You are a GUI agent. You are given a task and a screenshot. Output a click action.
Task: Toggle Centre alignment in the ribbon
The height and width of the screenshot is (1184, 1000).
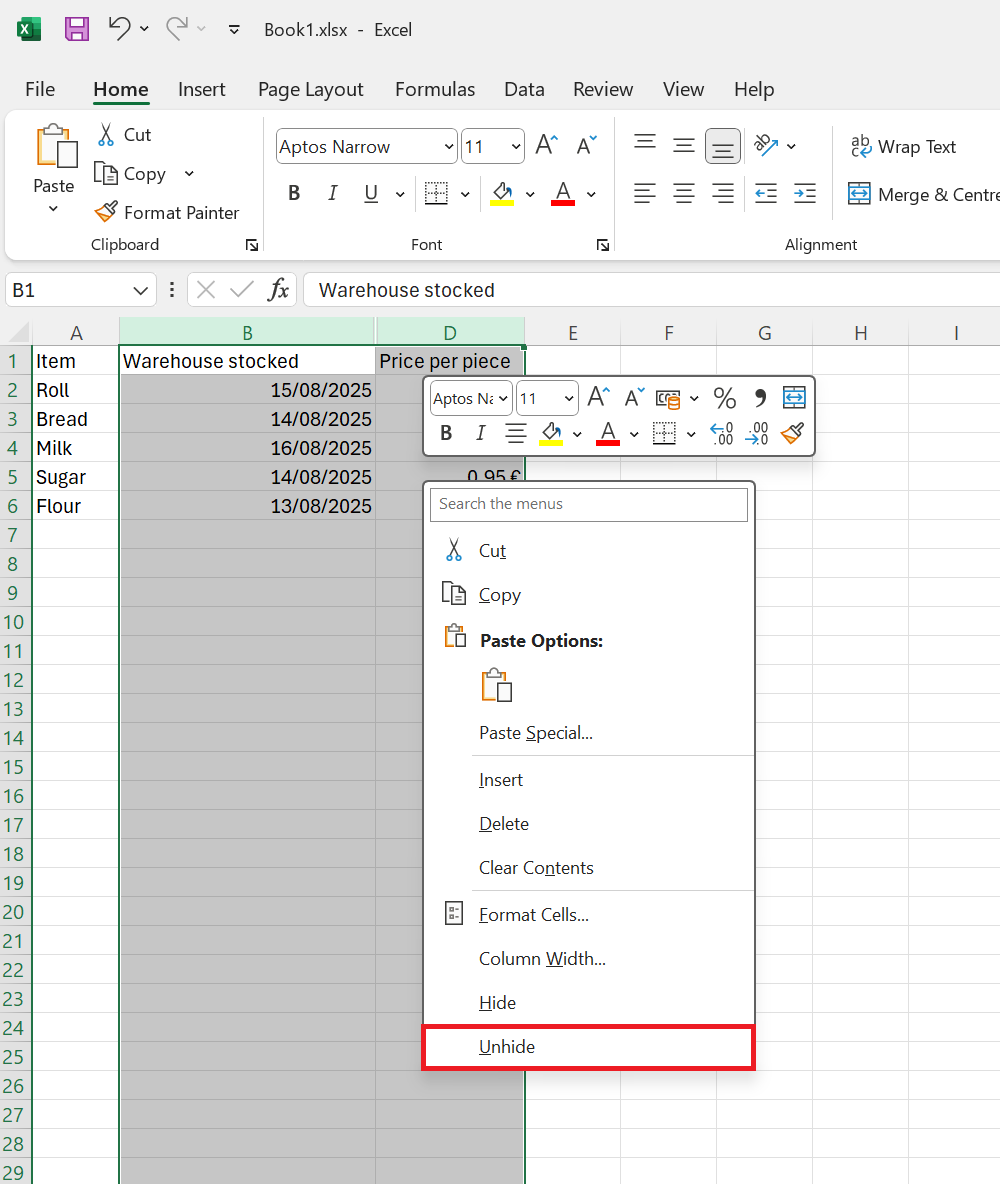684,193
